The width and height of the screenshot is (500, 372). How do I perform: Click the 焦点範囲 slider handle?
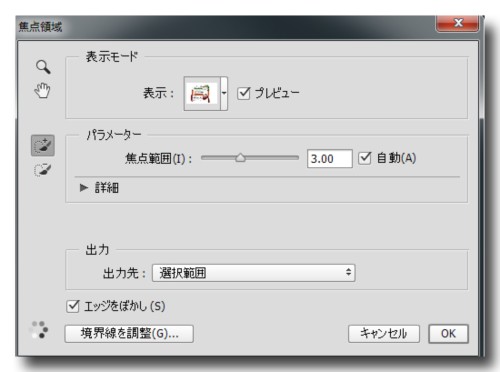point(240,158)
